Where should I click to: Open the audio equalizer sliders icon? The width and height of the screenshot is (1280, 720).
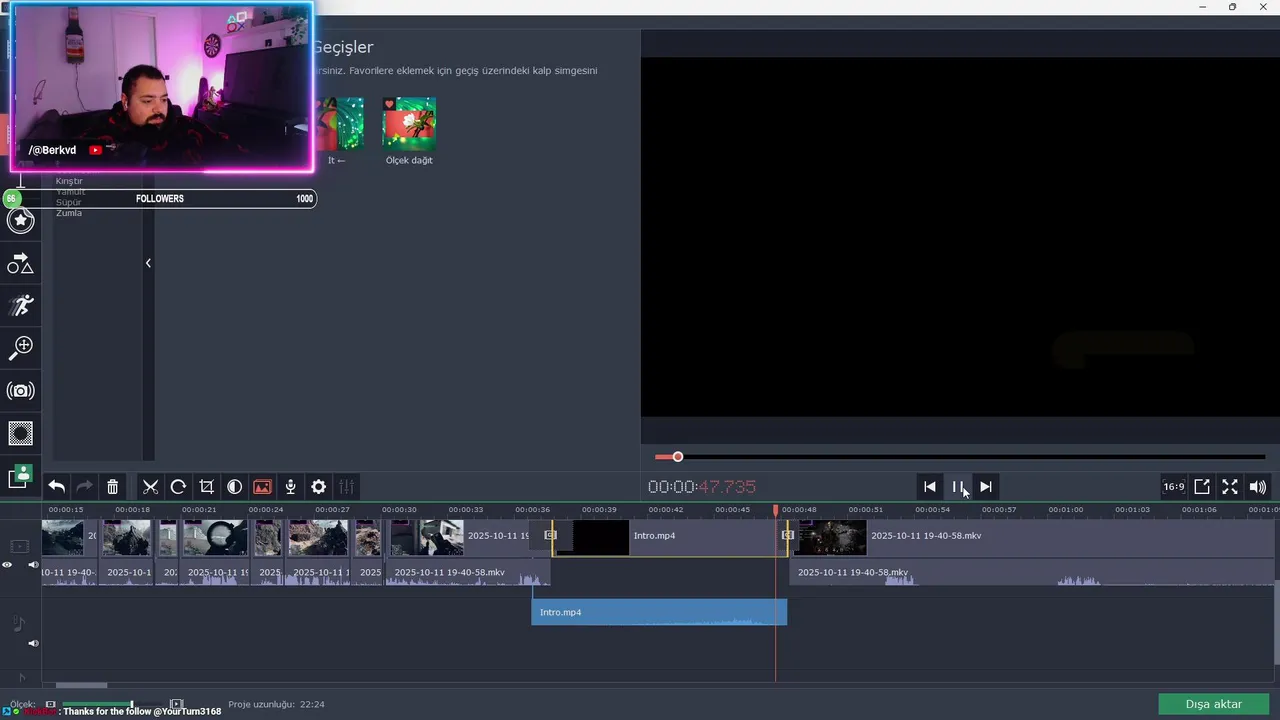pos(346,487)
